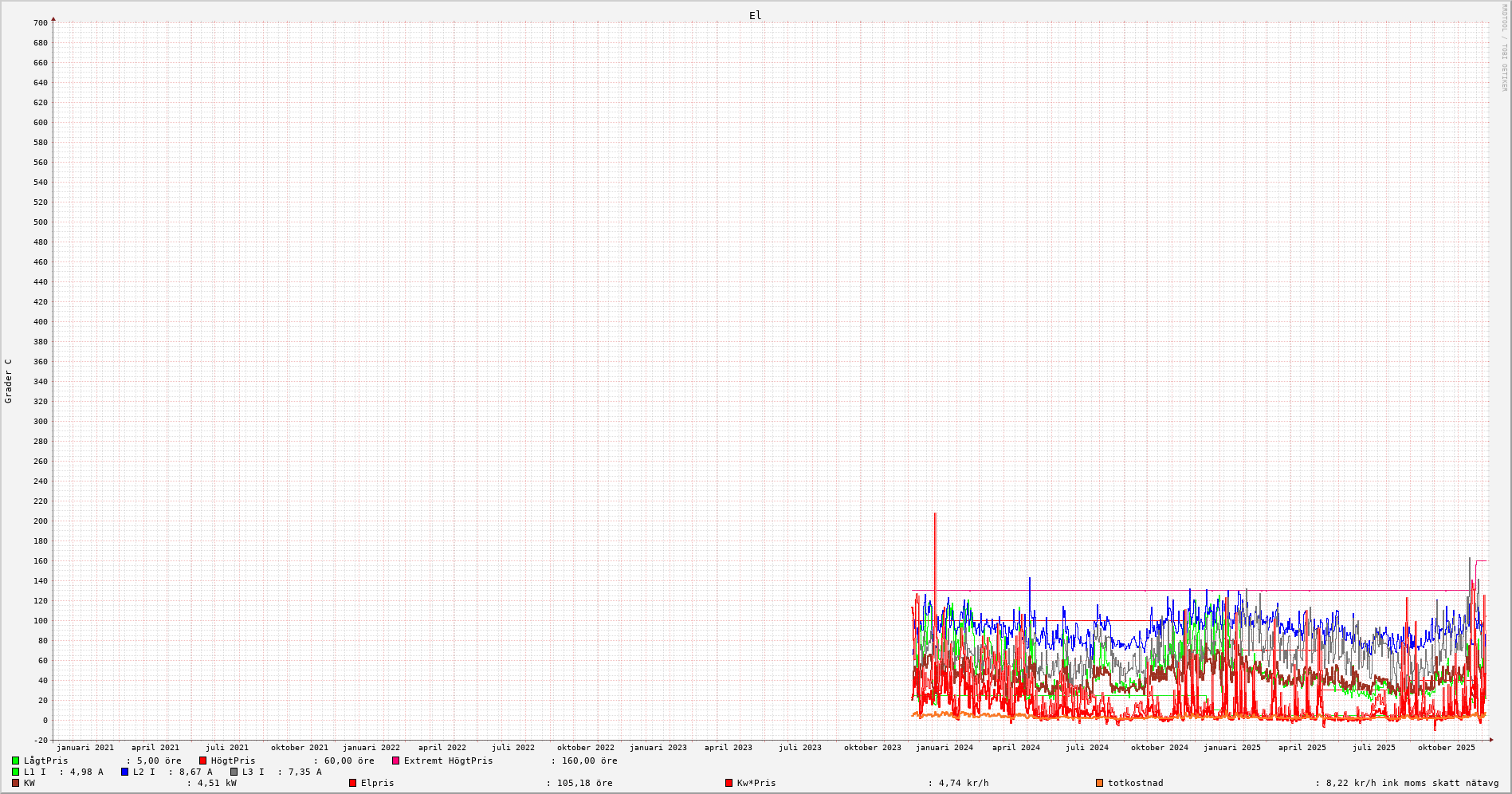This screenshot has height=794, width=1512.
Task: Select the "oktober 2025" time axis label
Action: (x=1446, y=748)
